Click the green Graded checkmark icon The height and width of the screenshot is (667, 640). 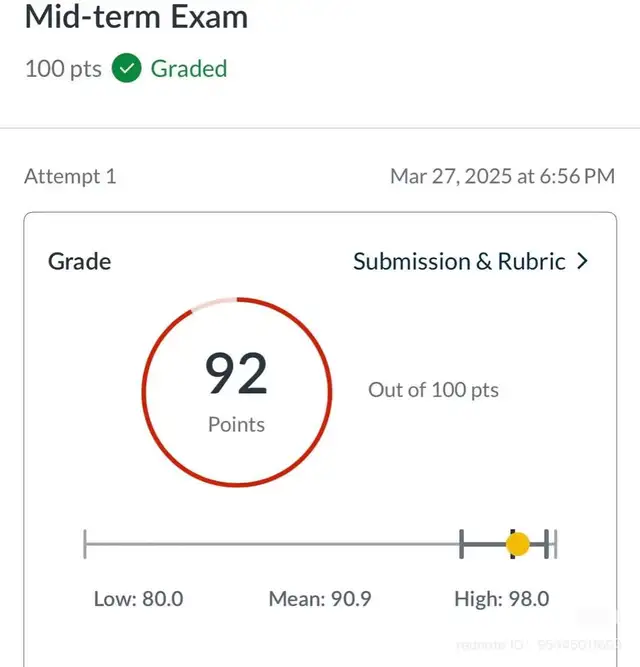click(x=126, y=68)
